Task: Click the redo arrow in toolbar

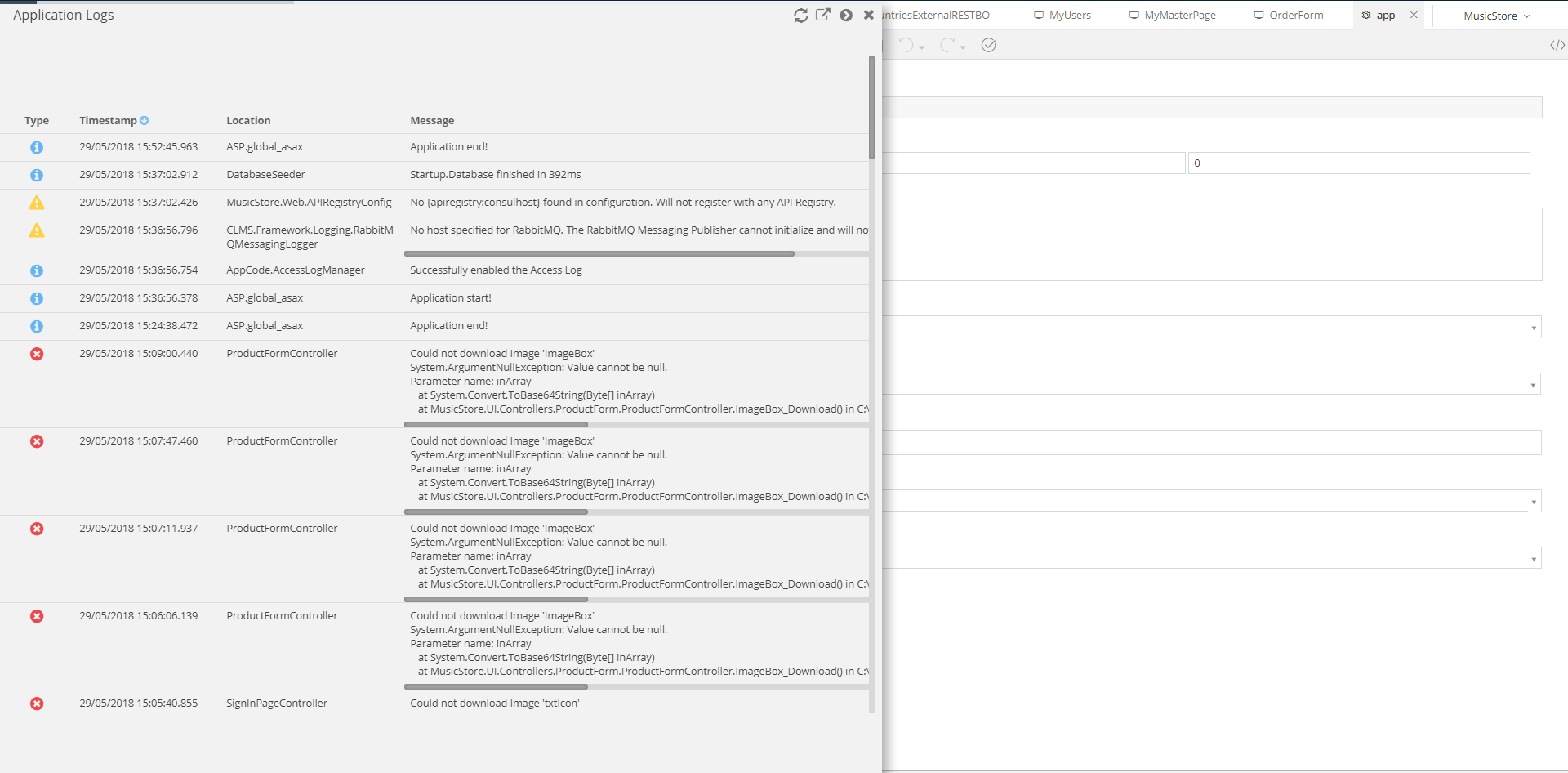Action: [x=947, y=45]
